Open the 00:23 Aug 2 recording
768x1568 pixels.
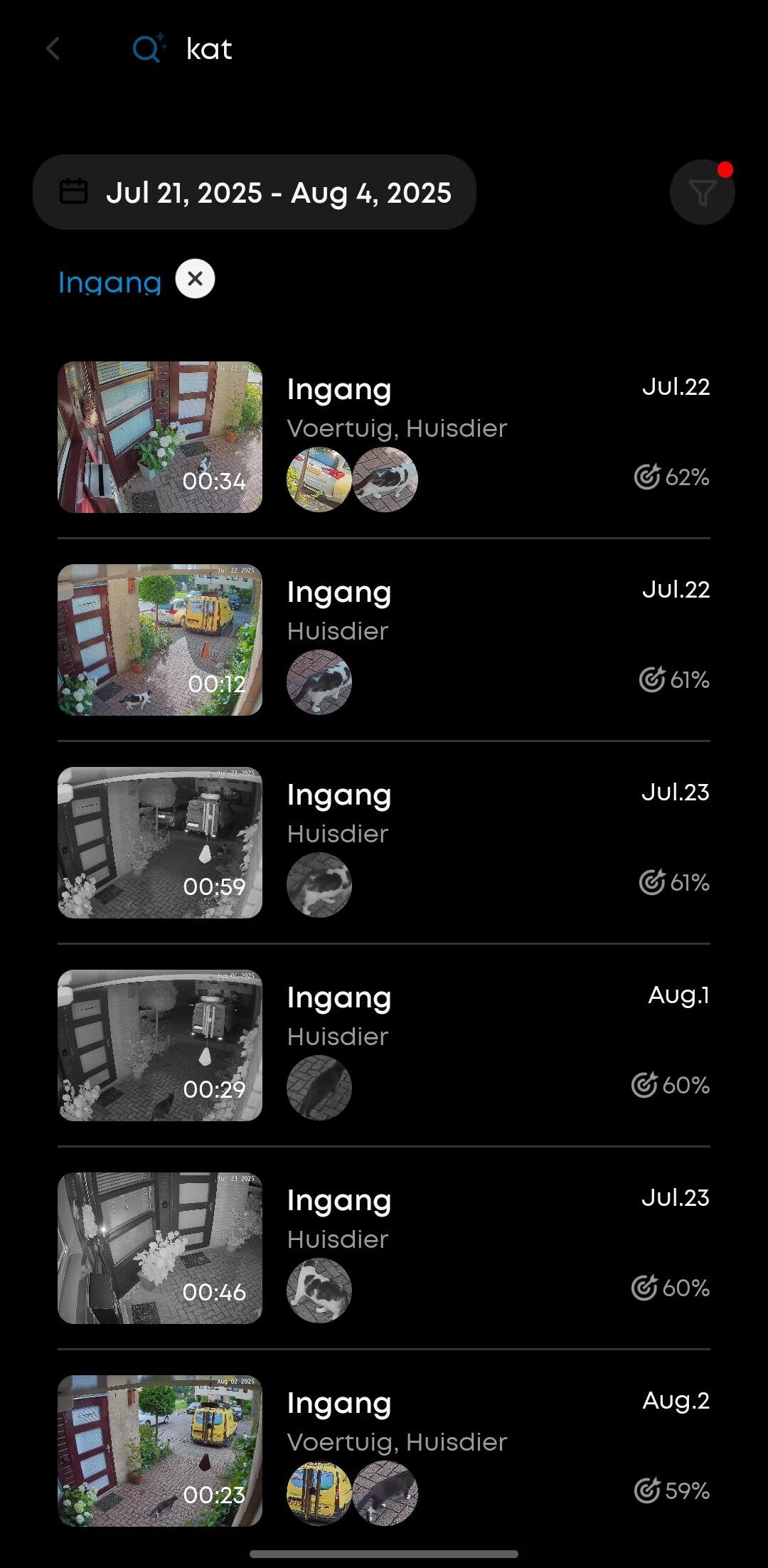tap(160, 1451)
